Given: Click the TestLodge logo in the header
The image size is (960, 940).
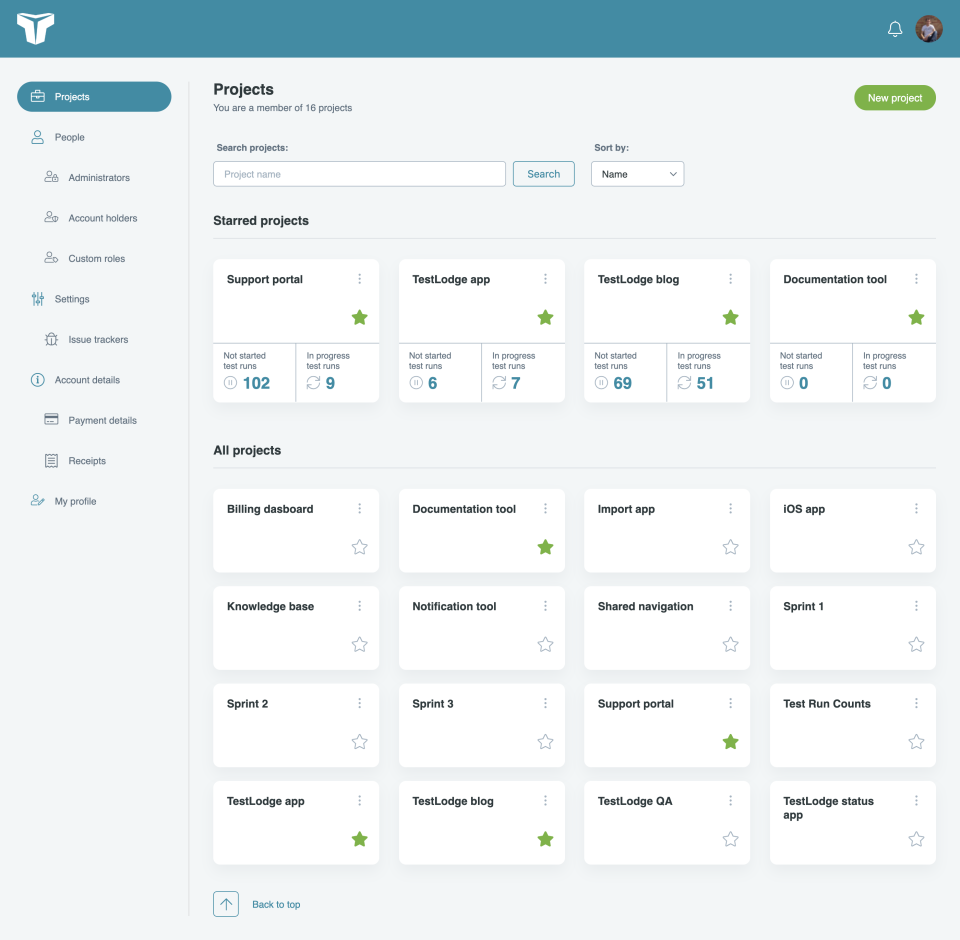Looking at the screenshot, I should [x=37, y=29].
